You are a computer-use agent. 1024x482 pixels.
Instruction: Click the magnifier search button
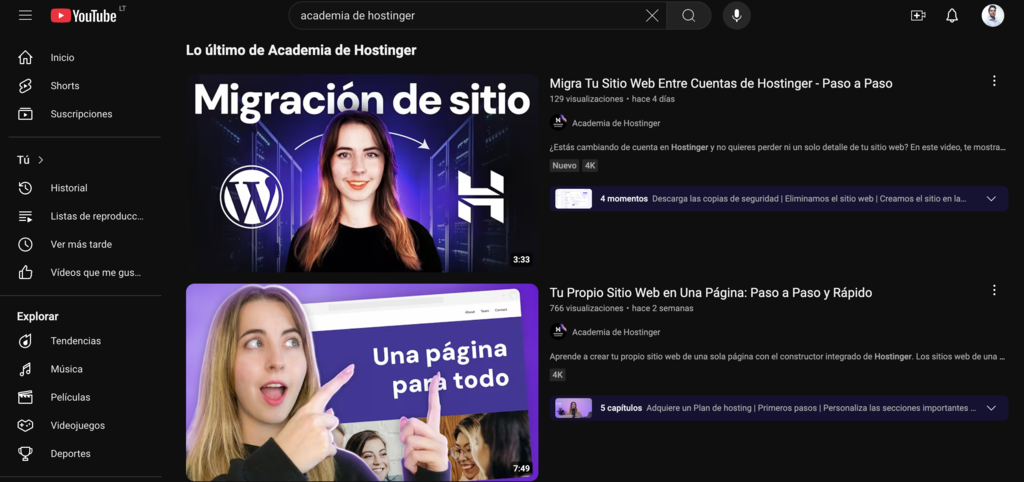(x=688, y=16)
